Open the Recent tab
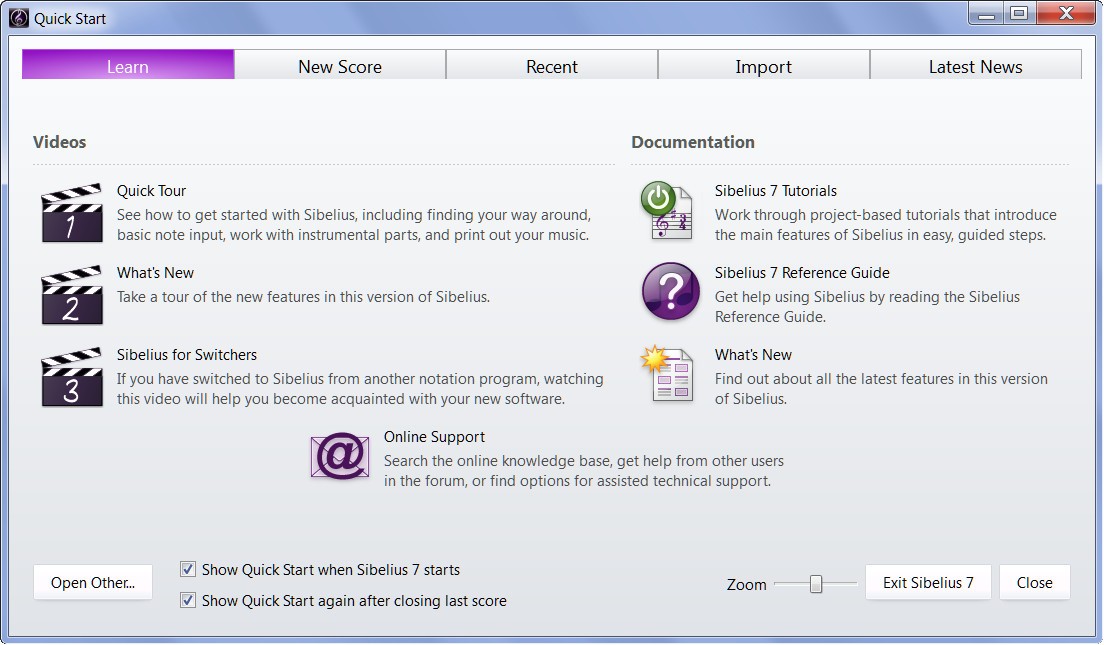Screen dimensions: 1104x645 coord(552,65)
